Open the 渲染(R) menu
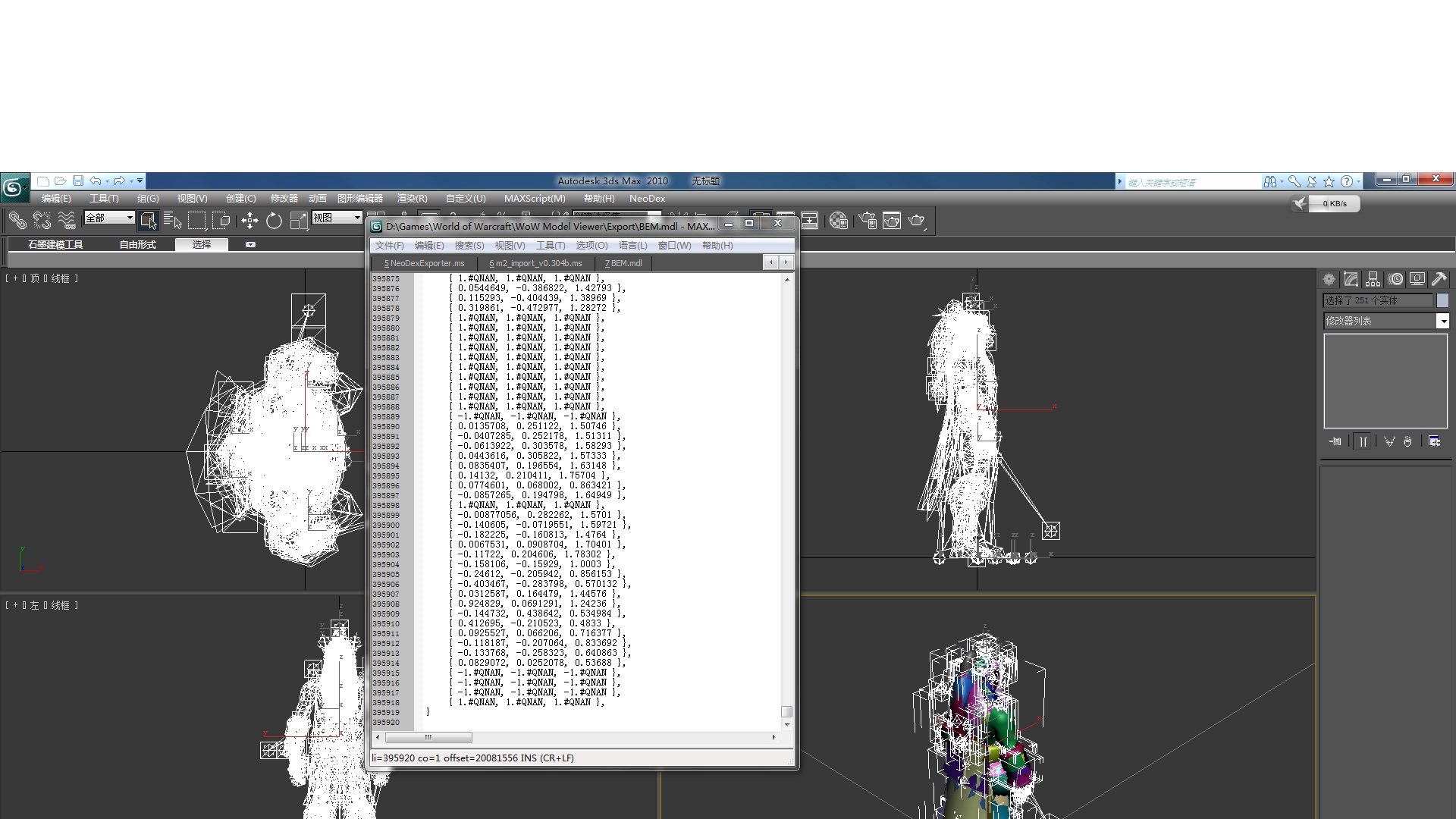 (412, 199)
